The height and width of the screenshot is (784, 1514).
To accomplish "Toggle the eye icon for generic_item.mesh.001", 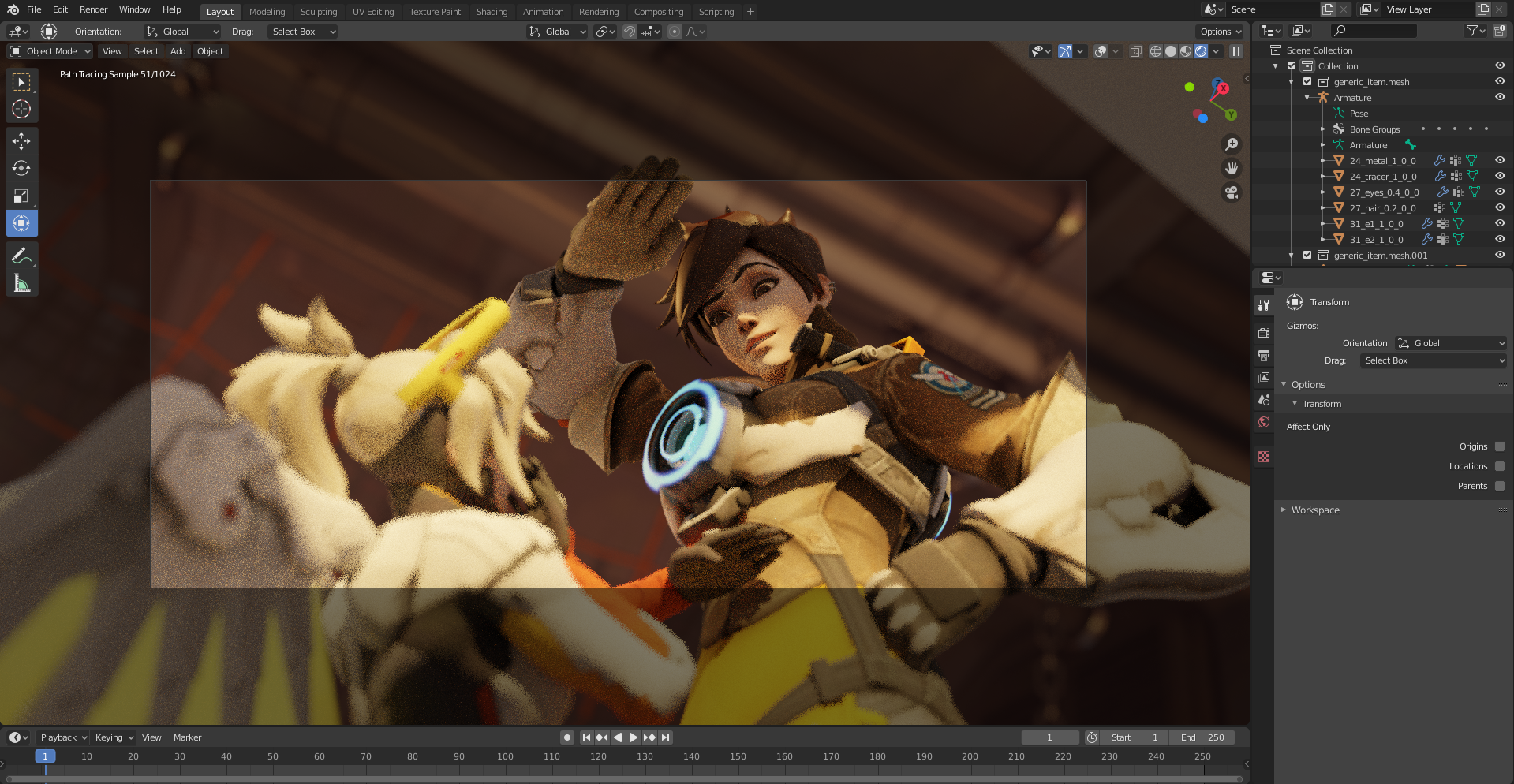I will tap(1500, 255).
